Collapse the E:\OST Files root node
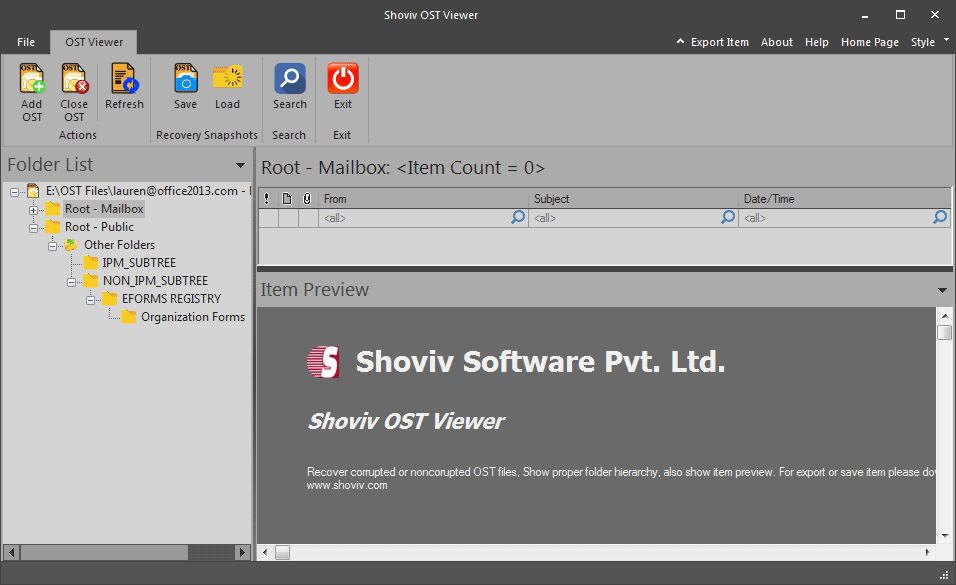956x585 pixels. click(14, 192)
